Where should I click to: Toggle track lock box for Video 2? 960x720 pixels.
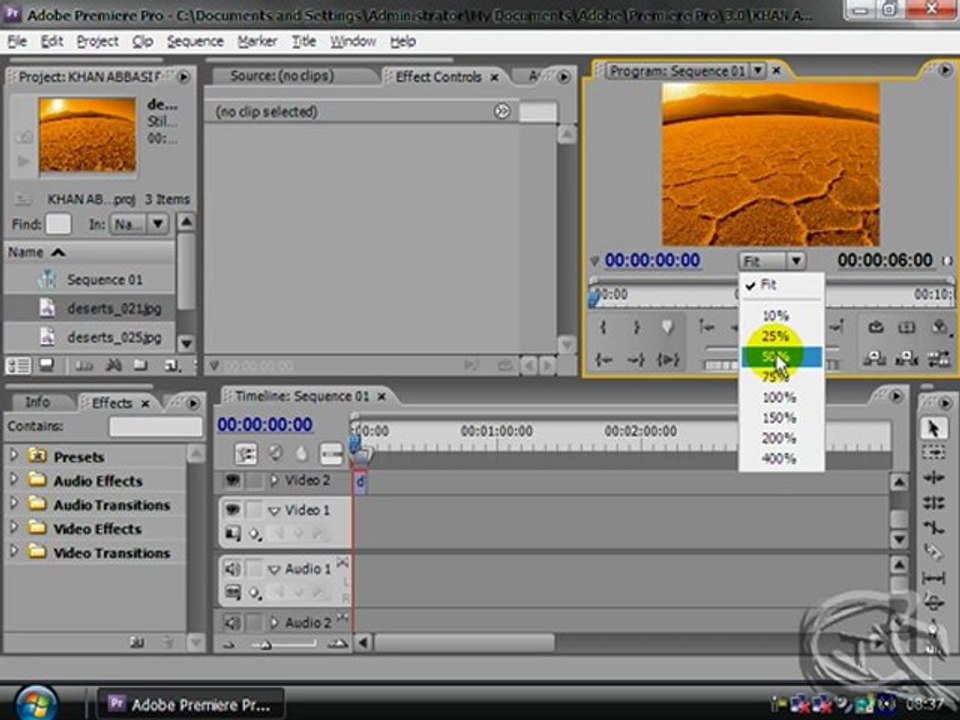pyautogui.click(x=254, y=481)
